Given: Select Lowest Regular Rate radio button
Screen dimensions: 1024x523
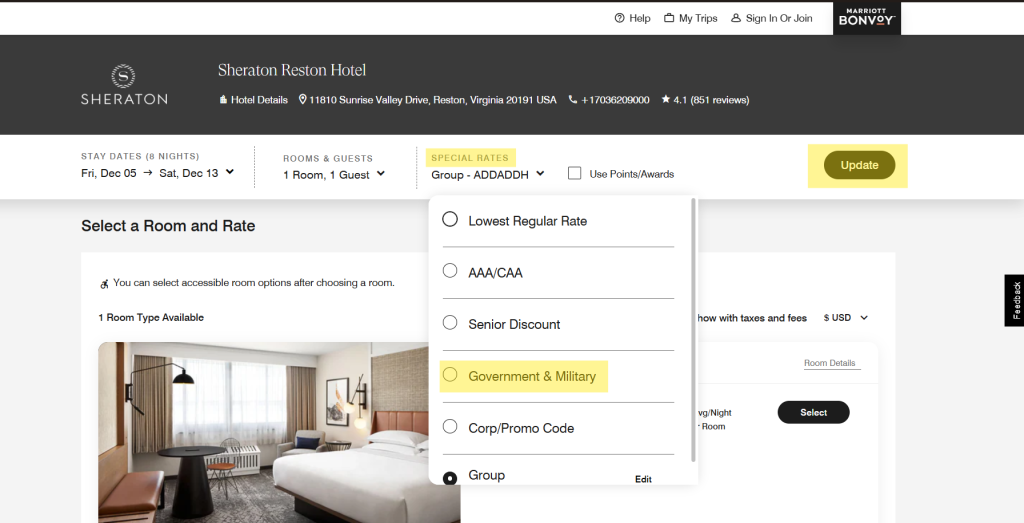Looking at the screenshot, I should (x=450, y=219).
